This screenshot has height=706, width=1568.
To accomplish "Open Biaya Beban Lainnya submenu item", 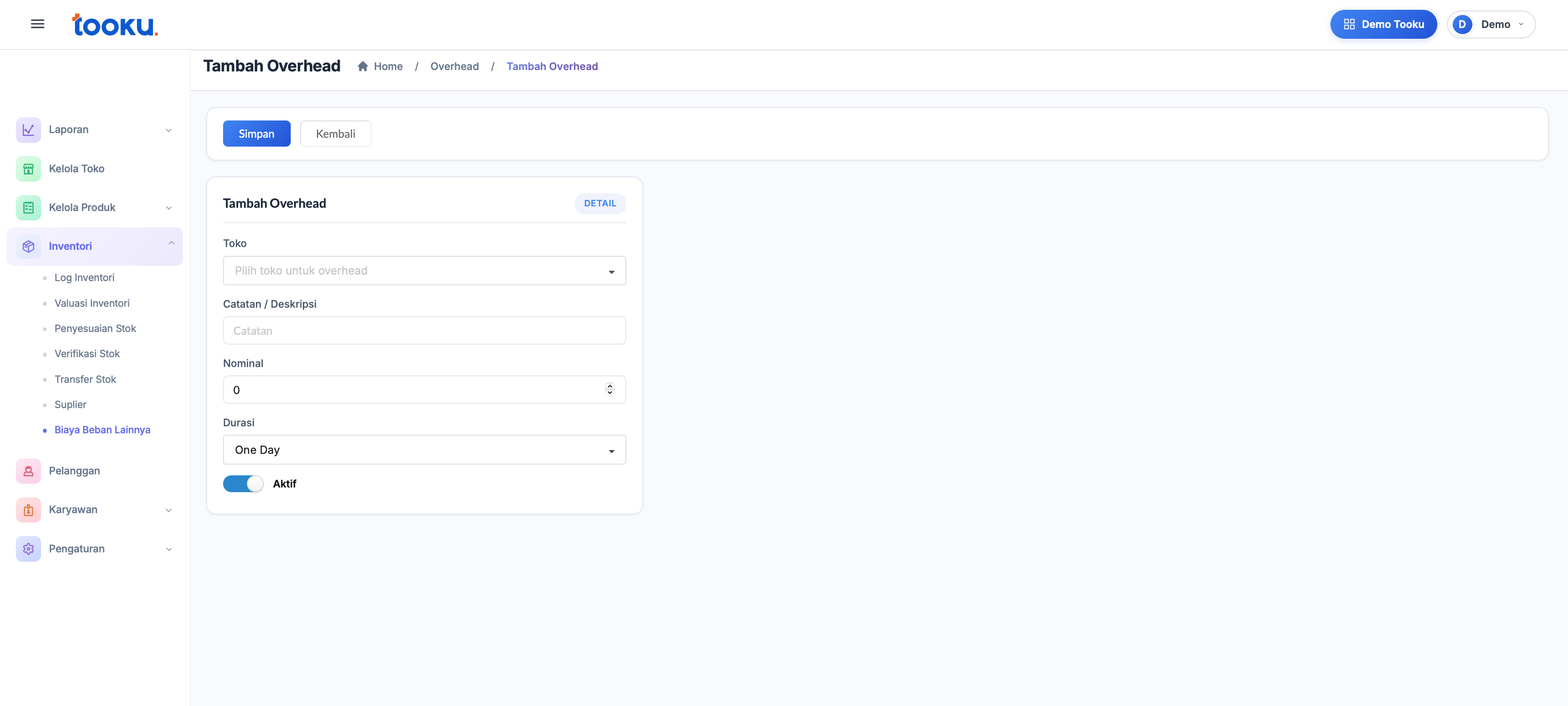I will click(x=102, y=430).
